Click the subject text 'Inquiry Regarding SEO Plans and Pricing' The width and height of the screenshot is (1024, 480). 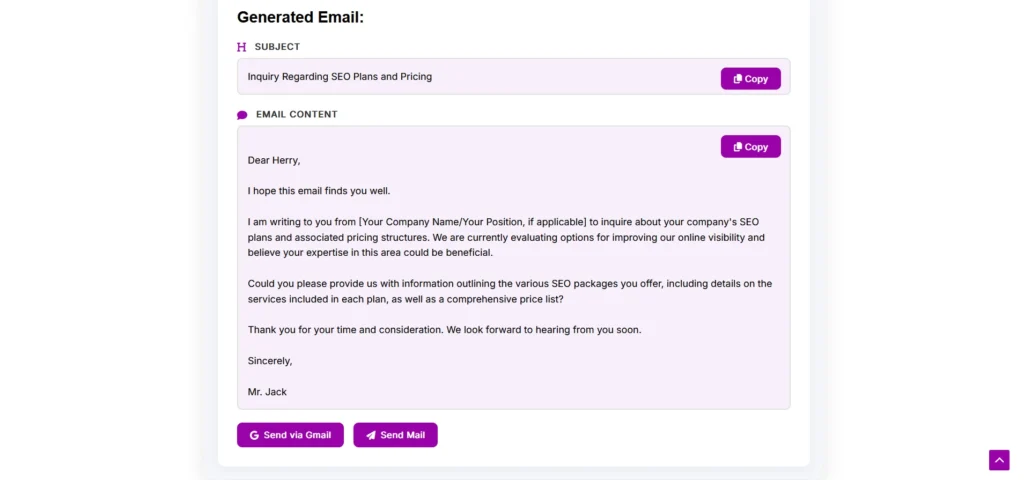[340, 77]
